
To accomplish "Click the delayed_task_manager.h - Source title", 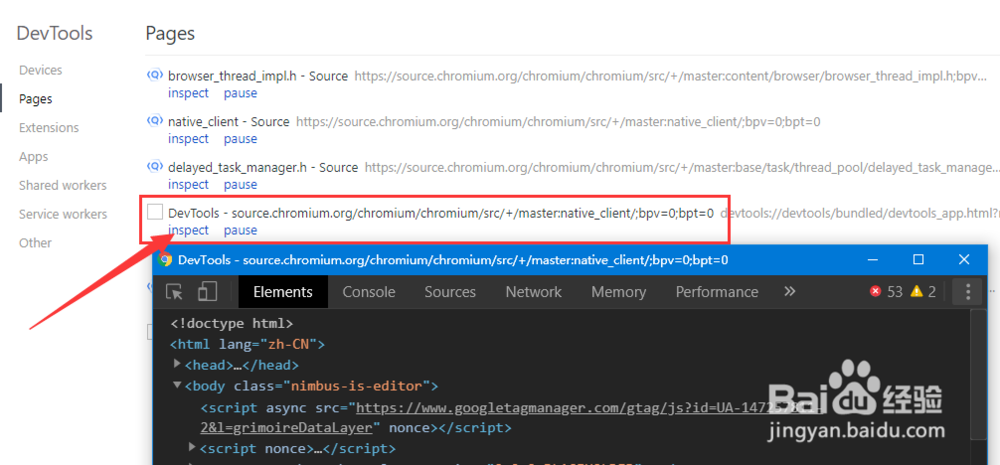I will coord(263,168).
